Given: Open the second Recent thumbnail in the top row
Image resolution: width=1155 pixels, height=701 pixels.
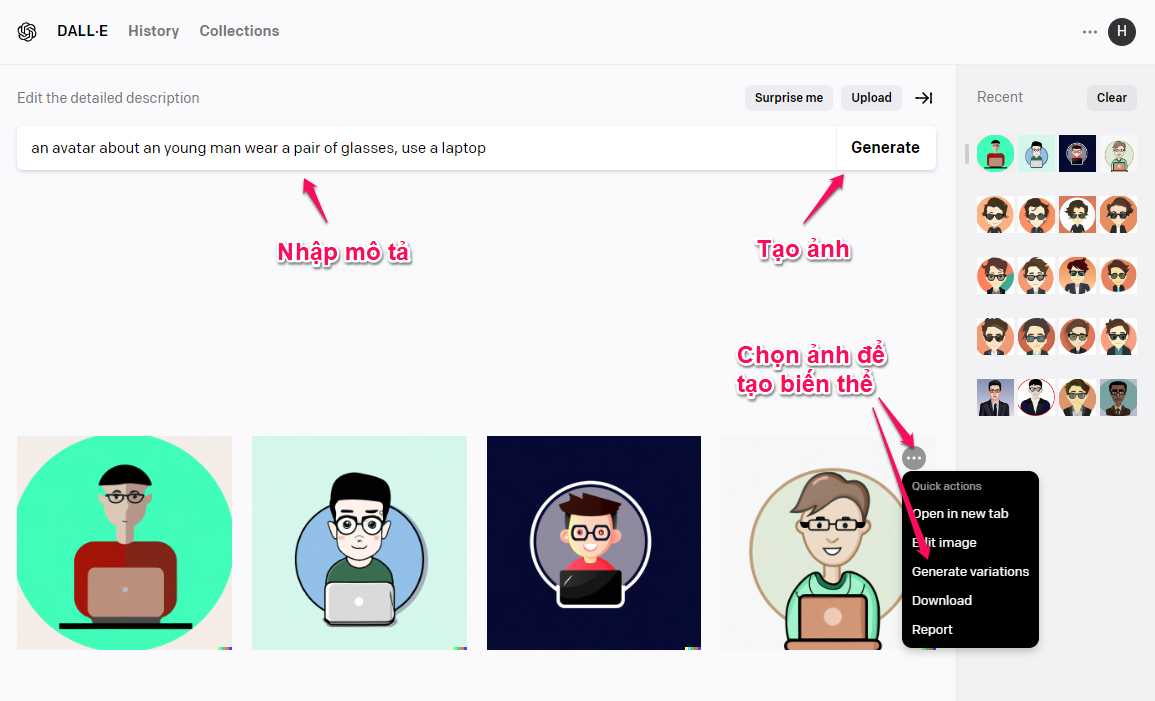Looking at the screenshot, I should pos(1036,154).
